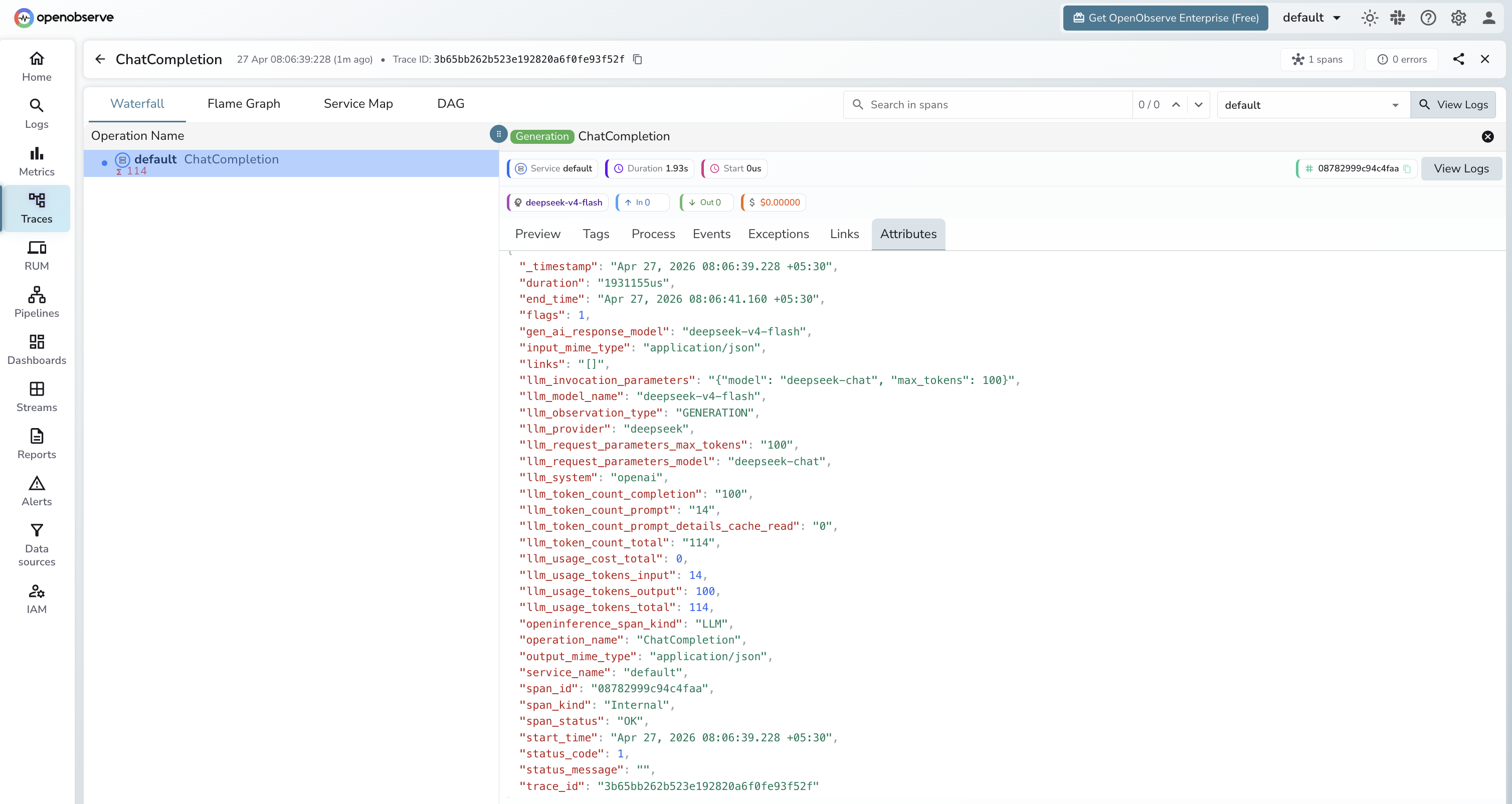The width and height of the screenshot is (1512, 804).
Task: Copy the Trace ID using the copy icon
Action: (x=637, y=59)
